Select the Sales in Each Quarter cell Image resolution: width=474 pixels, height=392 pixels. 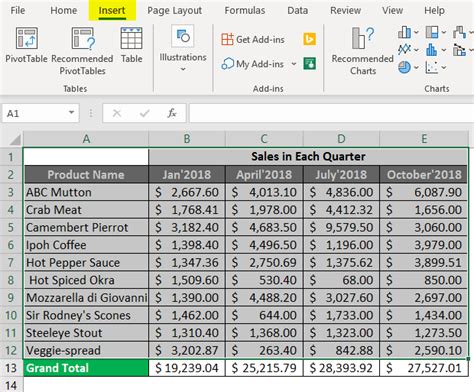(x=308, y=156)
